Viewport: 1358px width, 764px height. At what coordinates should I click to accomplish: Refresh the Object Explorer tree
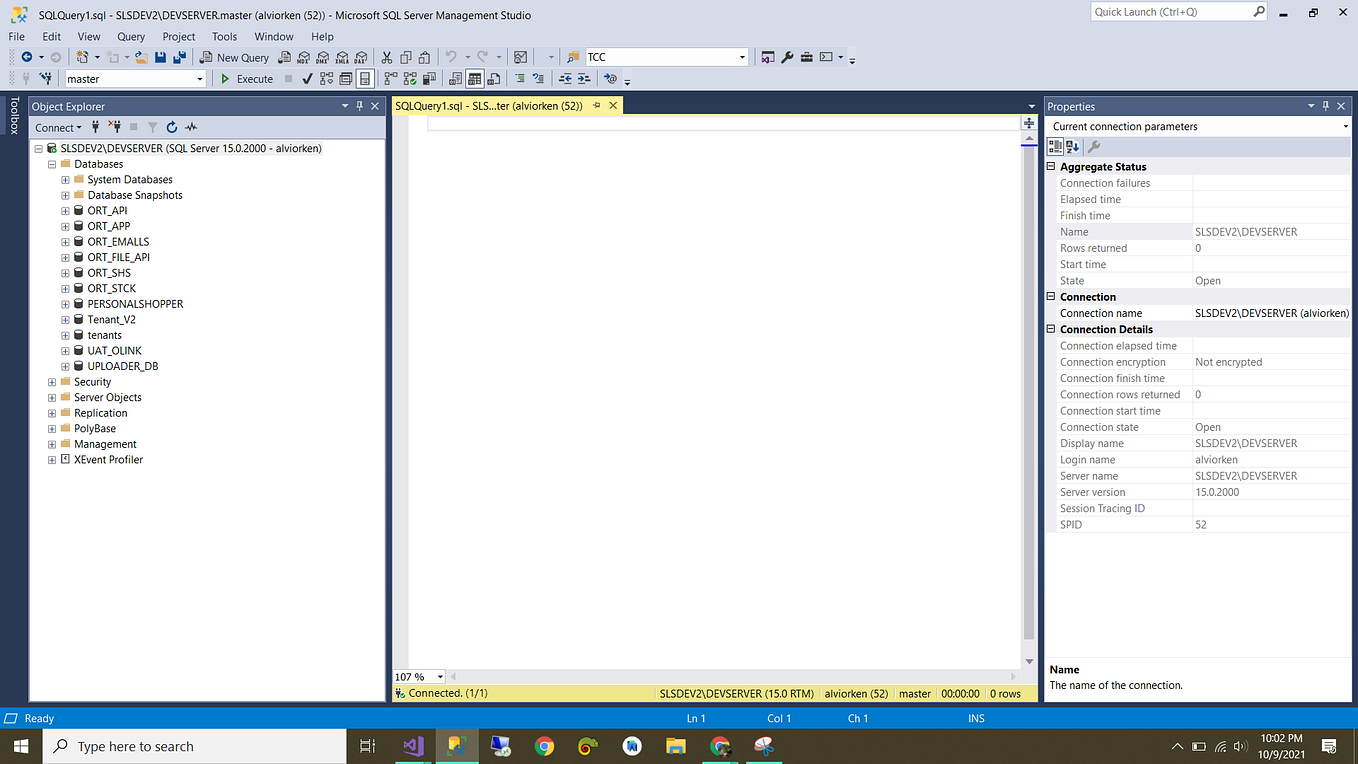point(172,127)
